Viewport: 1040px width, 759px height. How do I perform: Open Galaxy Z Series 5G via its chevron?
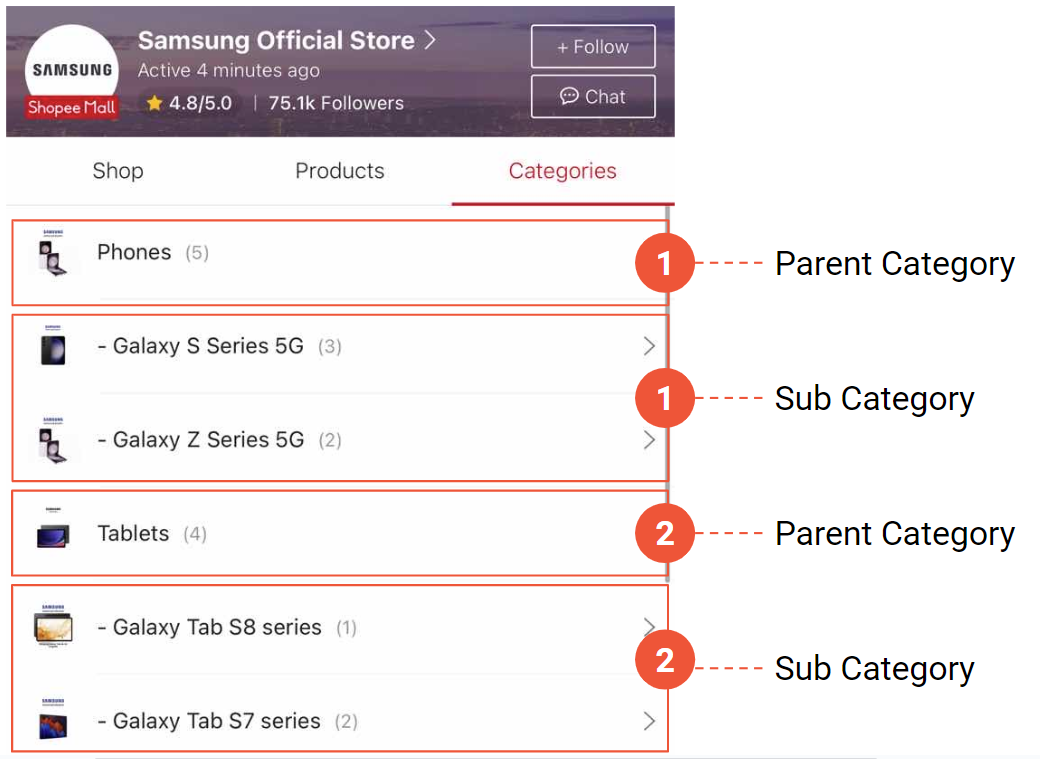tap(649, 440)
